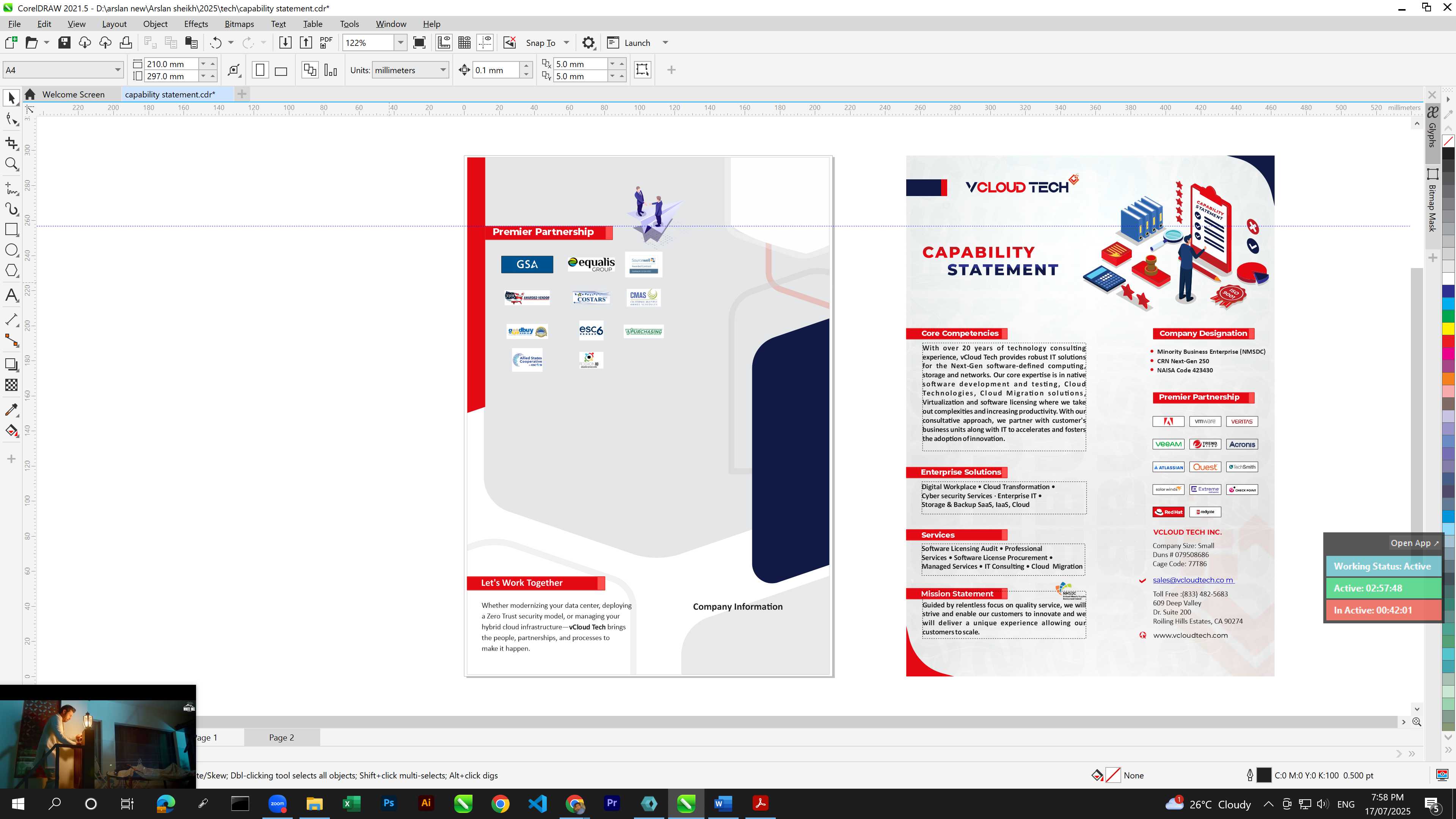Toggle Treat as filled button
1456x819 pixels.
tap(642, 69)
